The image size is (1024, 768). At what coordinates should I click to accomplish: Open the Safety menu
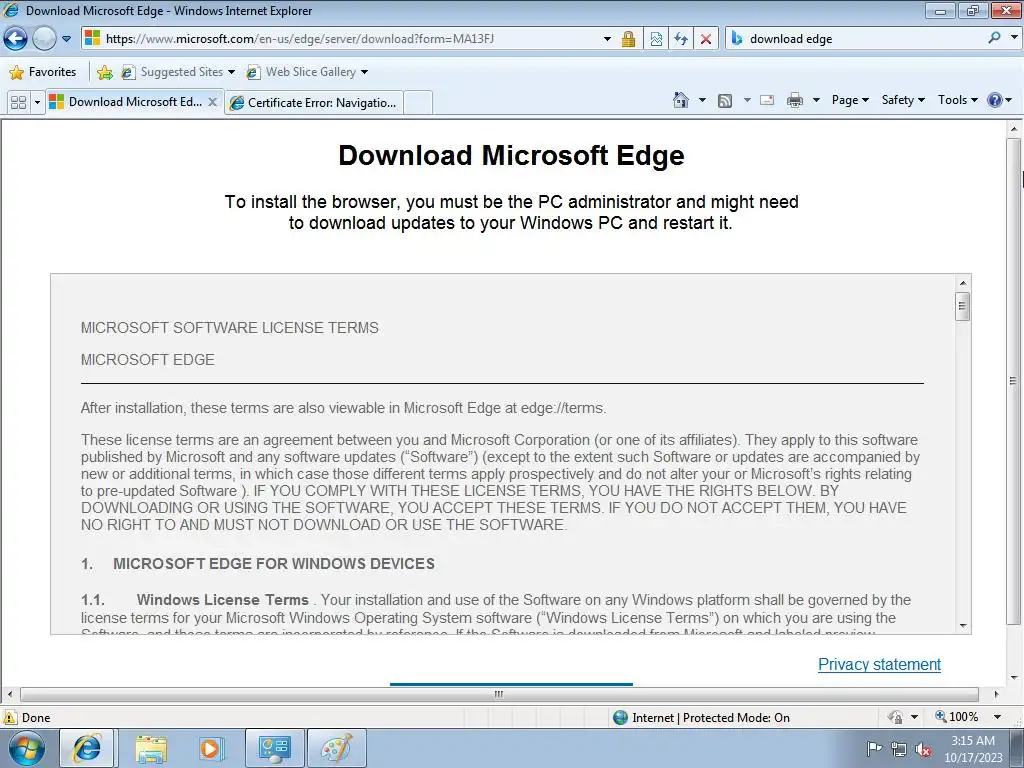click(903, 100)
